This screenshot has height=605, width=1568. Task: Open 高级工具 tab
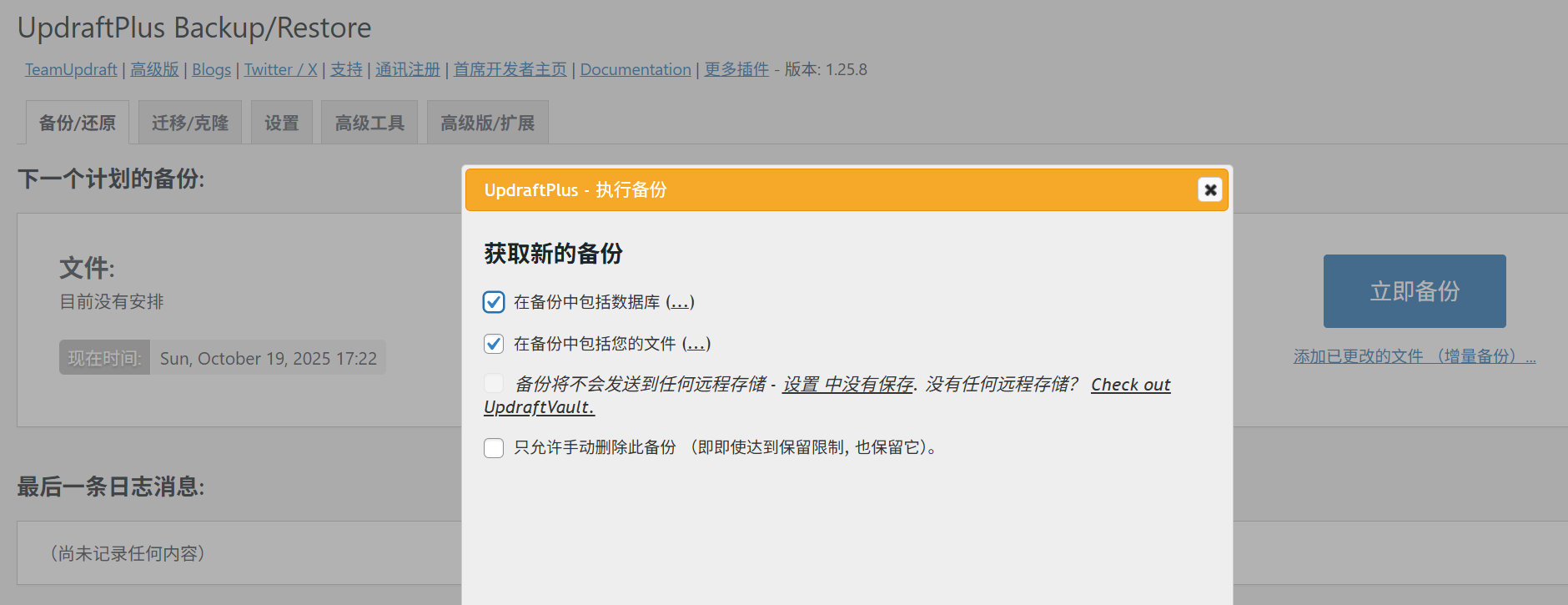click(369, 123)
